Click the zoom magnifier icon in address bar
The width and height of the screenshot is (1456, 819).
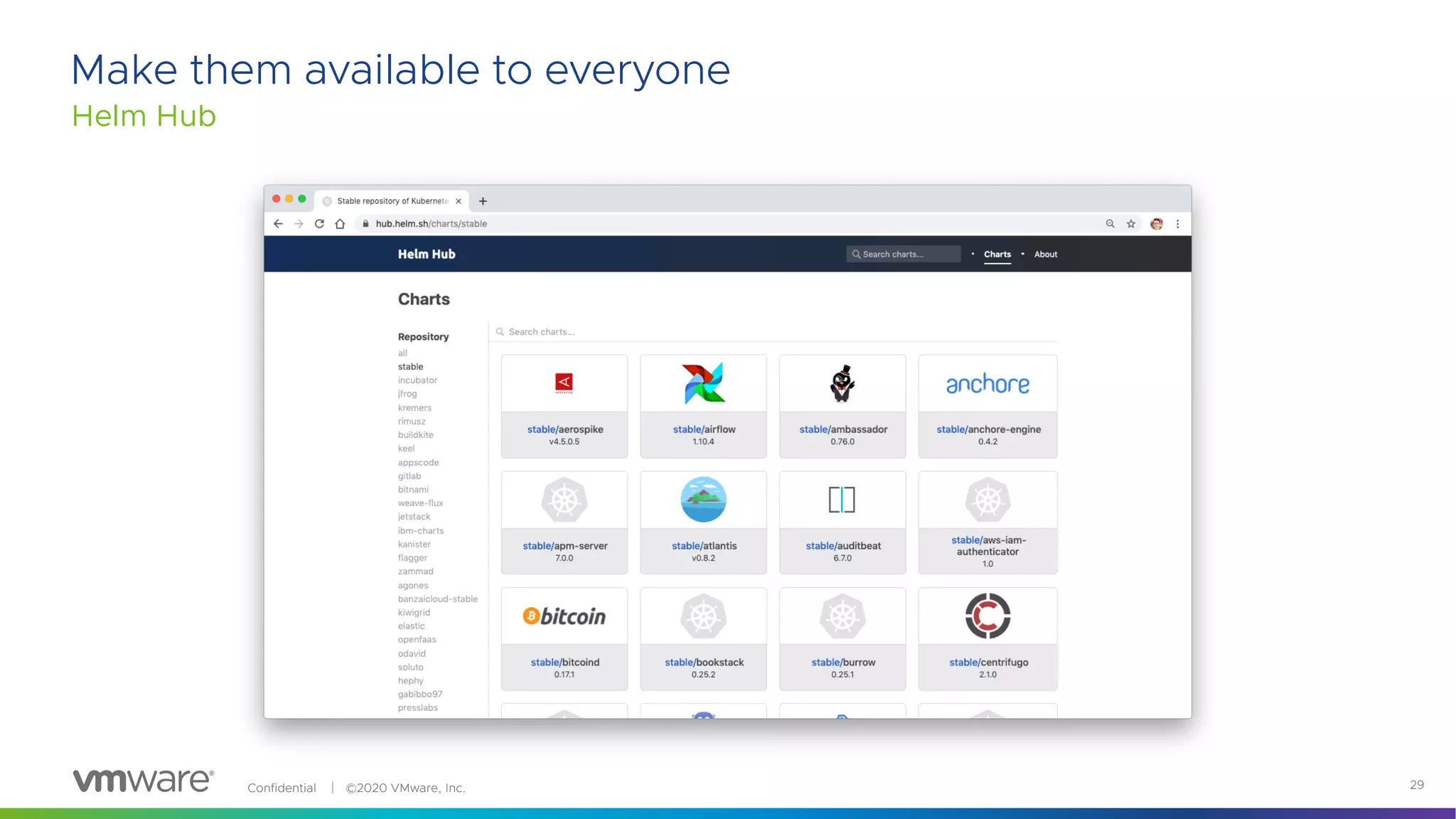click(x=1110, y=224)
